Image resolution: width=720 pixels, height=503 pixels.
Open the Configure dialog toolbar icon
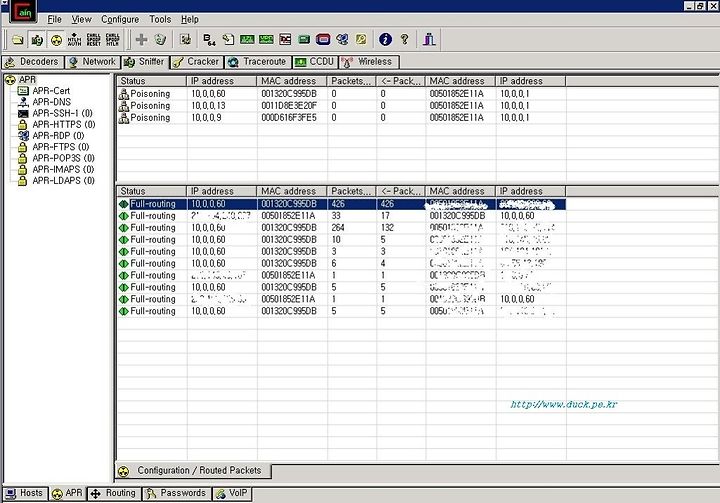point(186,40)
